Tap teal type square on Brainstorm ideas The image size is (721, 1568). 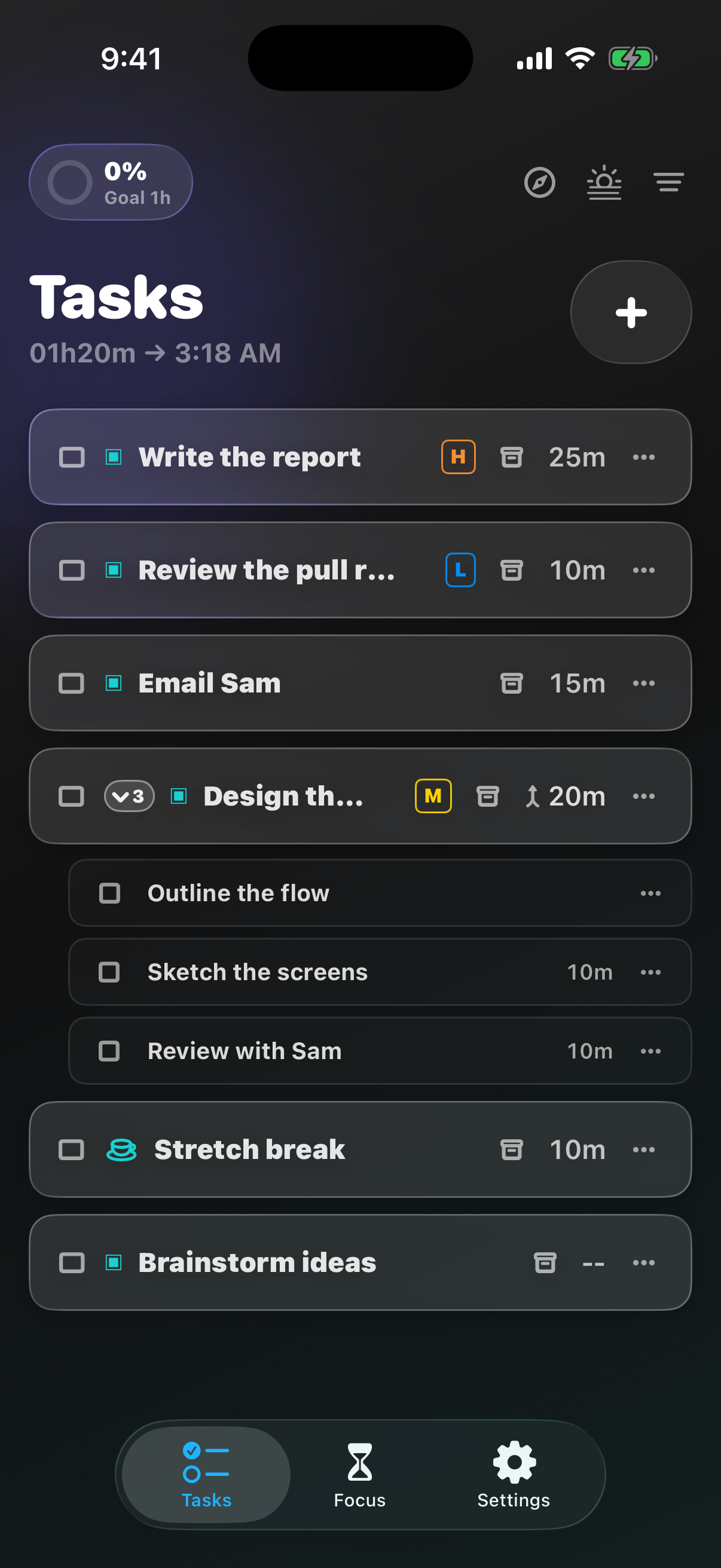114,1263
